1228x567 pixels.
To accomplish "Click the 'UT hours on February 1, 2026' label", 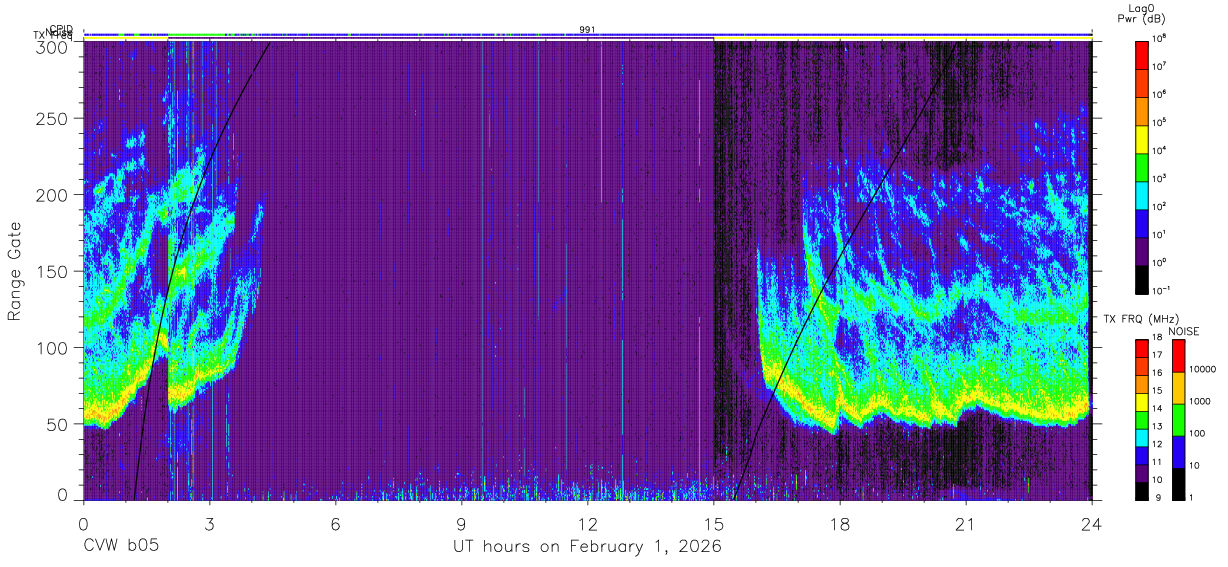I will [x=588, y=547].
